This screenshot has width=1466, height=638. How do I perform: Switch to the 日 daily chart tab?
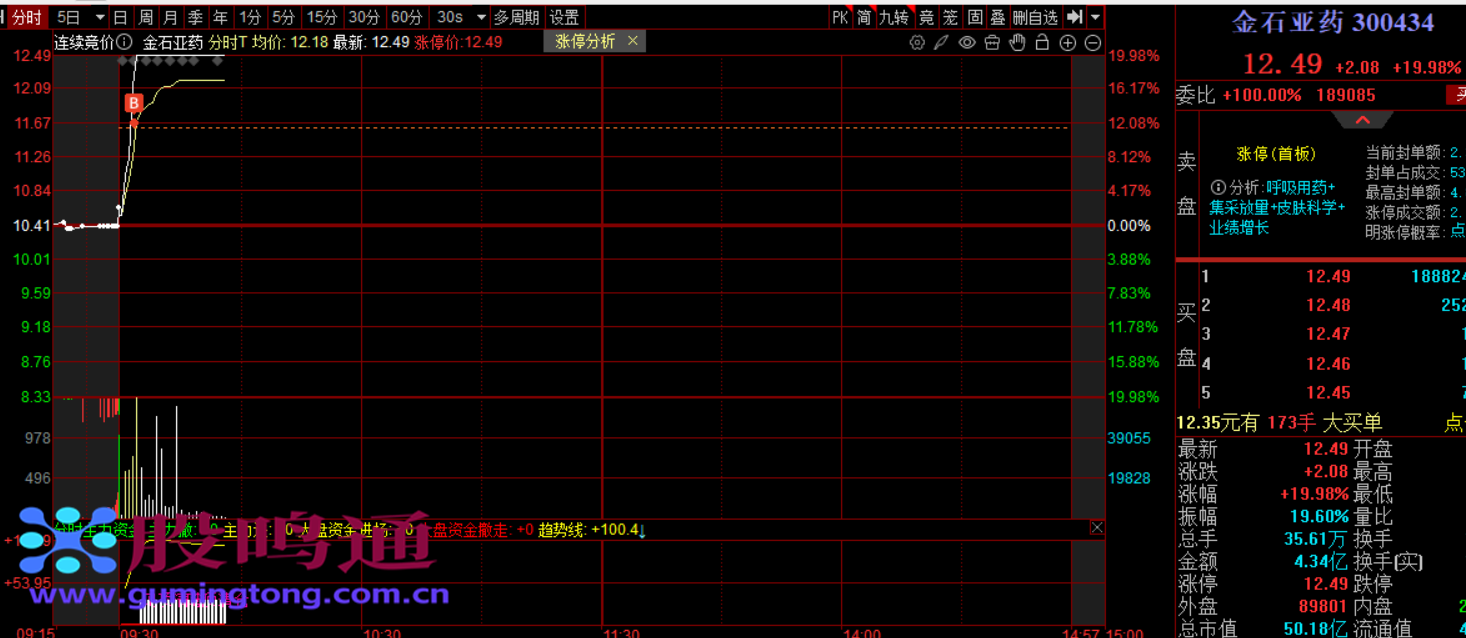click(x=120, y=17)
